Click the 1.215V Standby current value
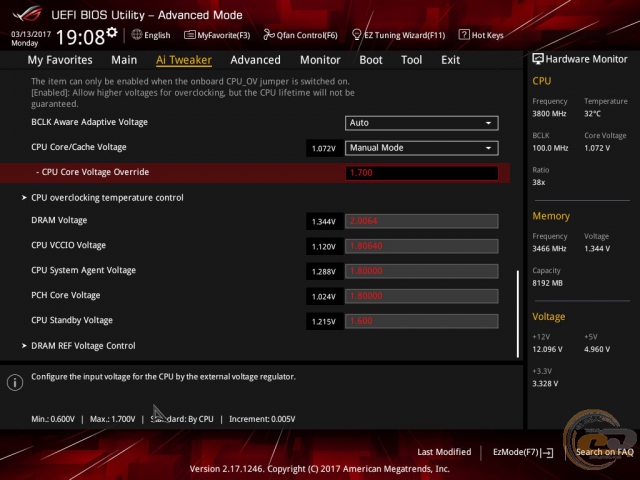The width and height of the screenshot is (640, 480). pos(324,322)
